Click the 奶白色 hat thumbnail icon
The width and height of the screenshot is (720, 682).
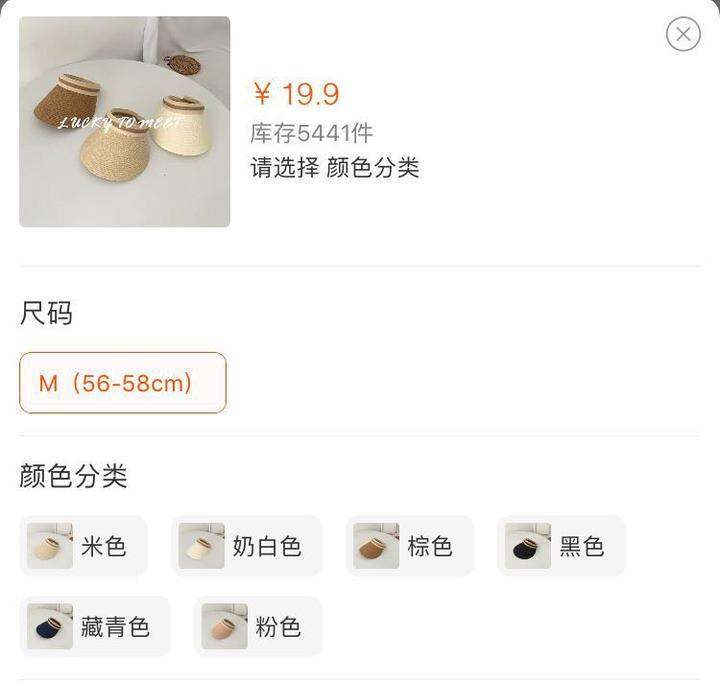tap(202, 546)
